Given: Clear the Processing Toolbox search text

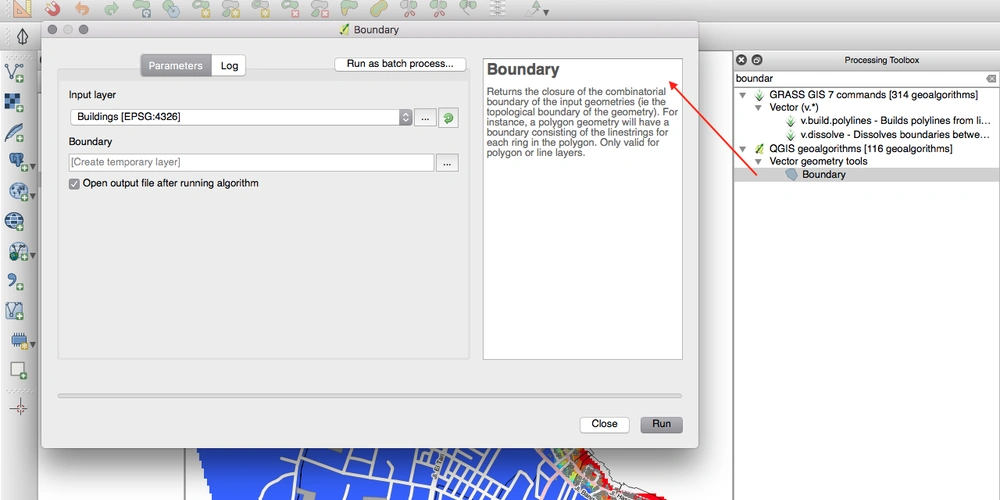Looking at the screenshot, I should pyautogui.click(x=990, y=78).
